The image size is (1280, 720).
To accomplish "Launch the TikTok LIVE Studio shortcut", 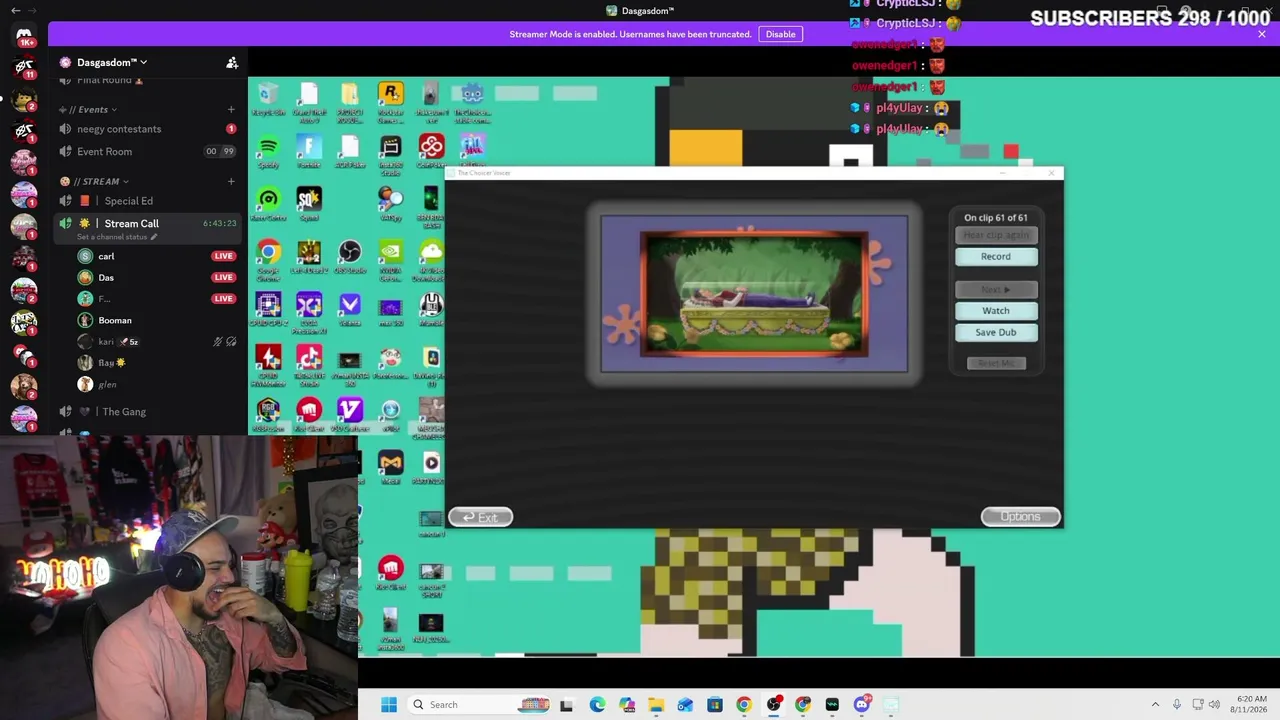I will pyautogui.click(x=309, y=363).
